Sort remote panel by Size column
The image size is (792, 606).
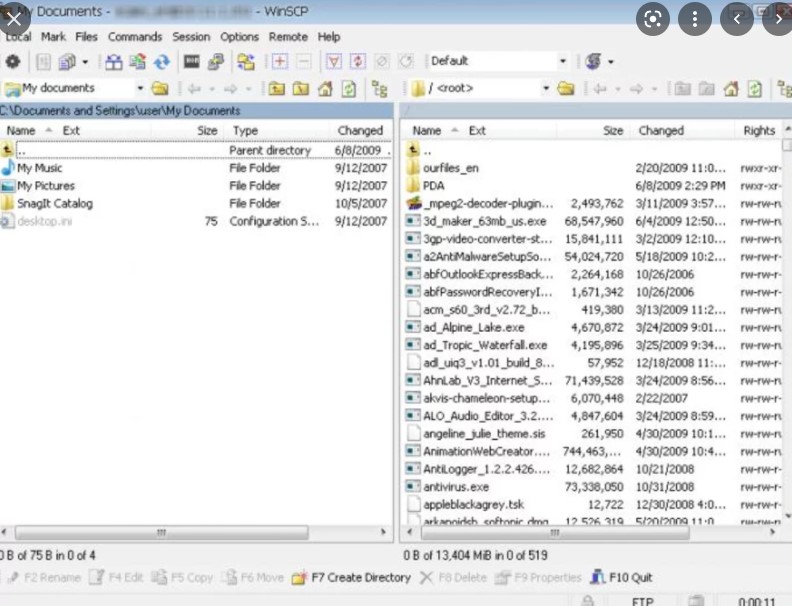(x=594, y=130)
